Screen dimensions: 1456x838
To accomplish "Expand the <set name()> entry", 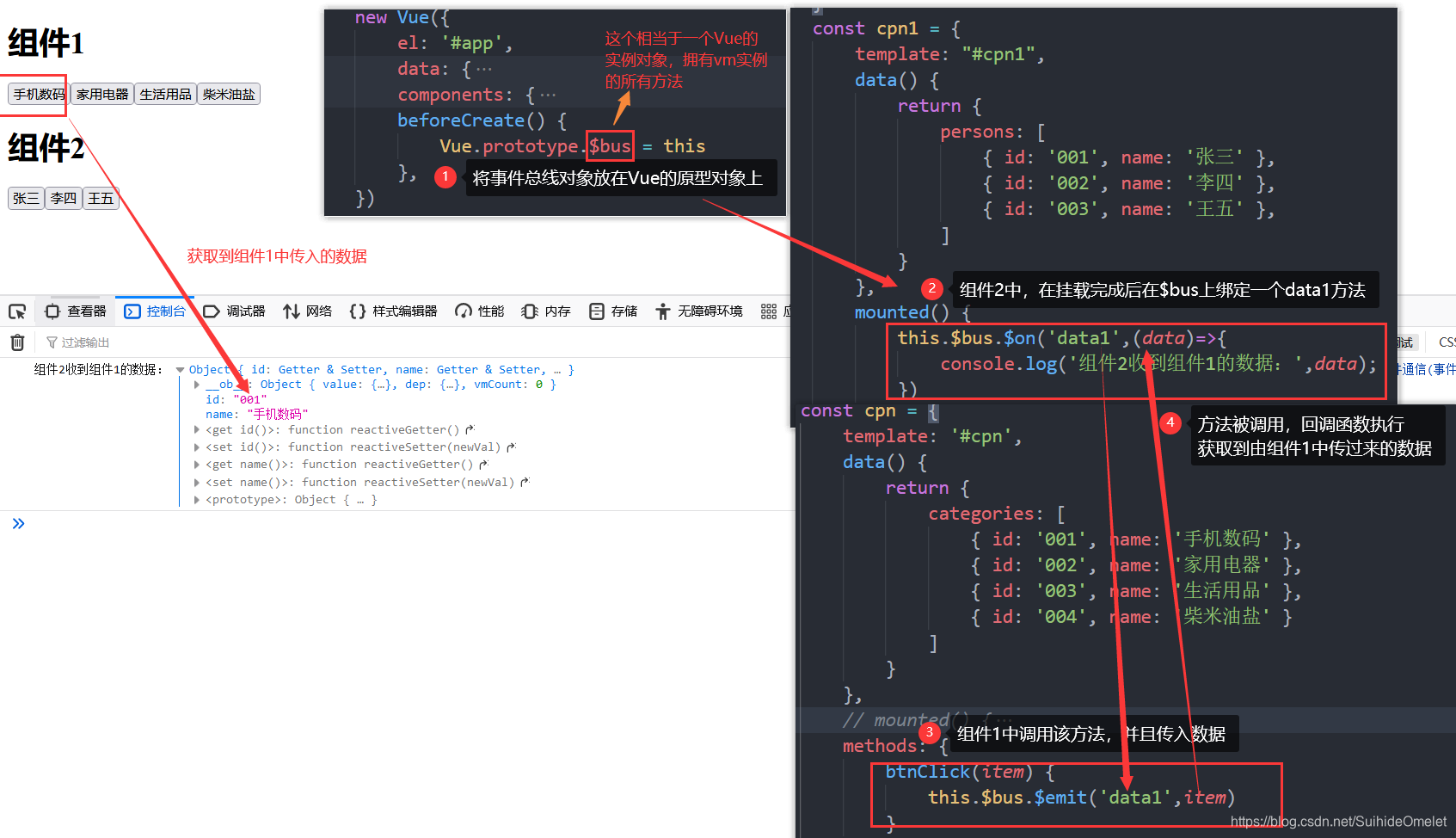I will [x=197, y=483].
